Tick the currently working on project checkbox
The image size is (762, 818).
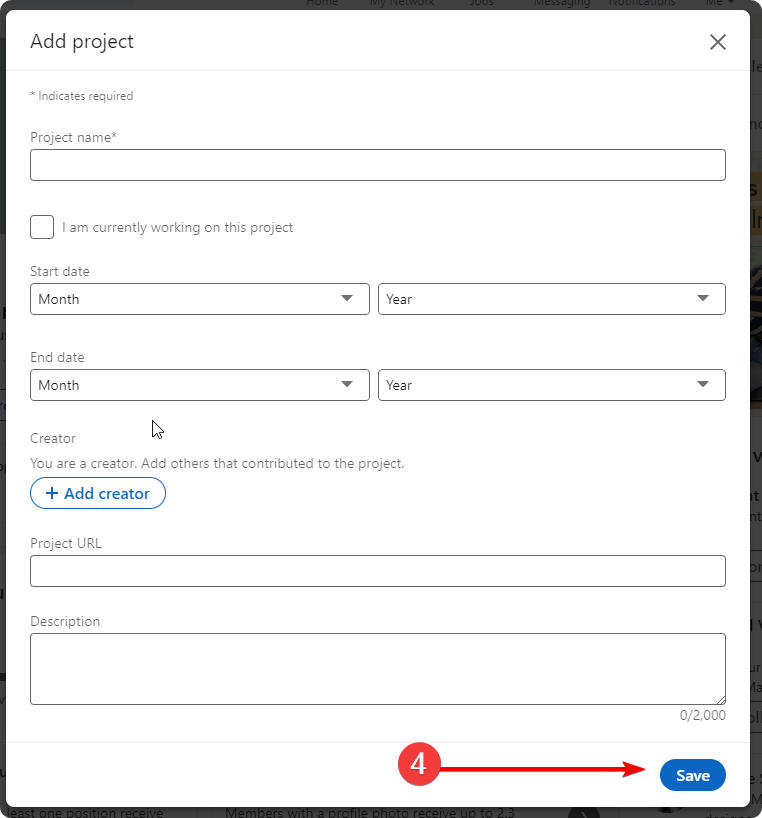tap(42, 227)
